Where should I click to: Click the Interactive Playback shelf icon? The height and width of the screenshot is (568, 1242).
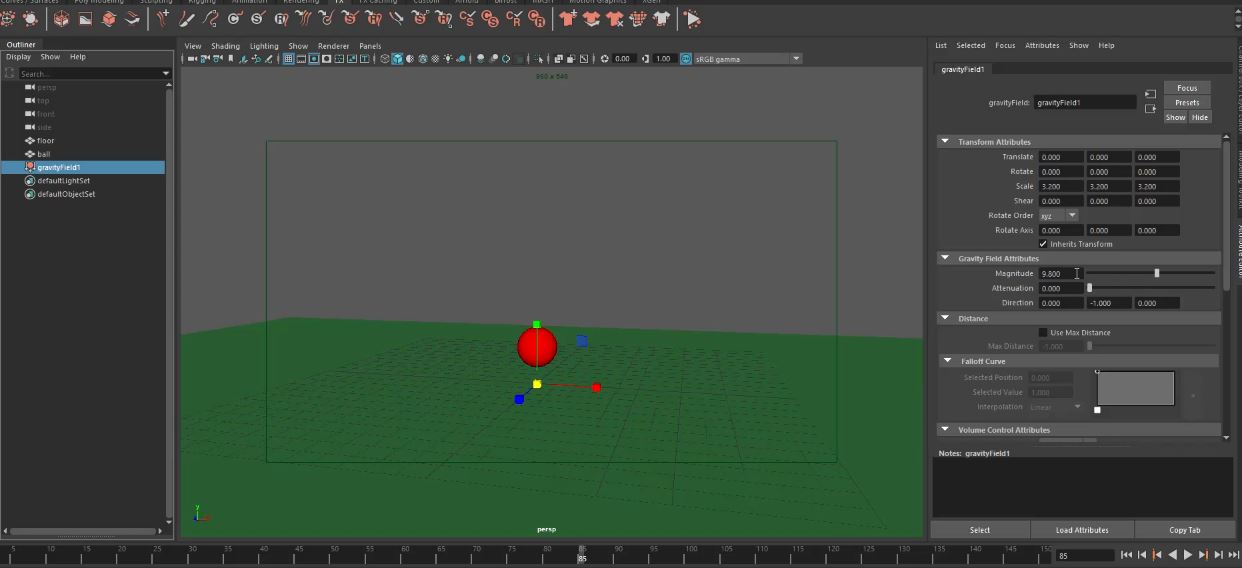692,18
